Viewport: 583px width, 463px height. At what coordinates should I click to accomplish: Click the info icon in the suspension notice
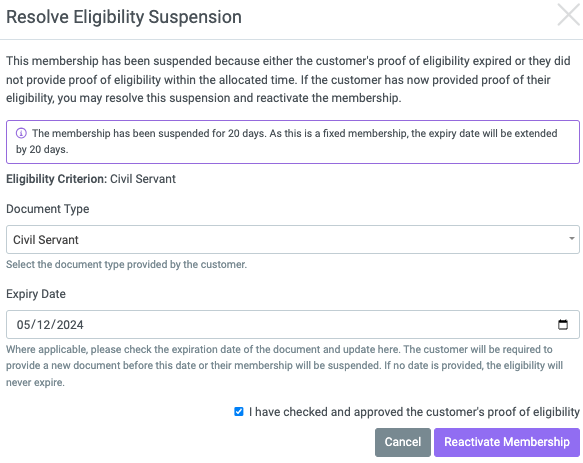coord(21,133)
